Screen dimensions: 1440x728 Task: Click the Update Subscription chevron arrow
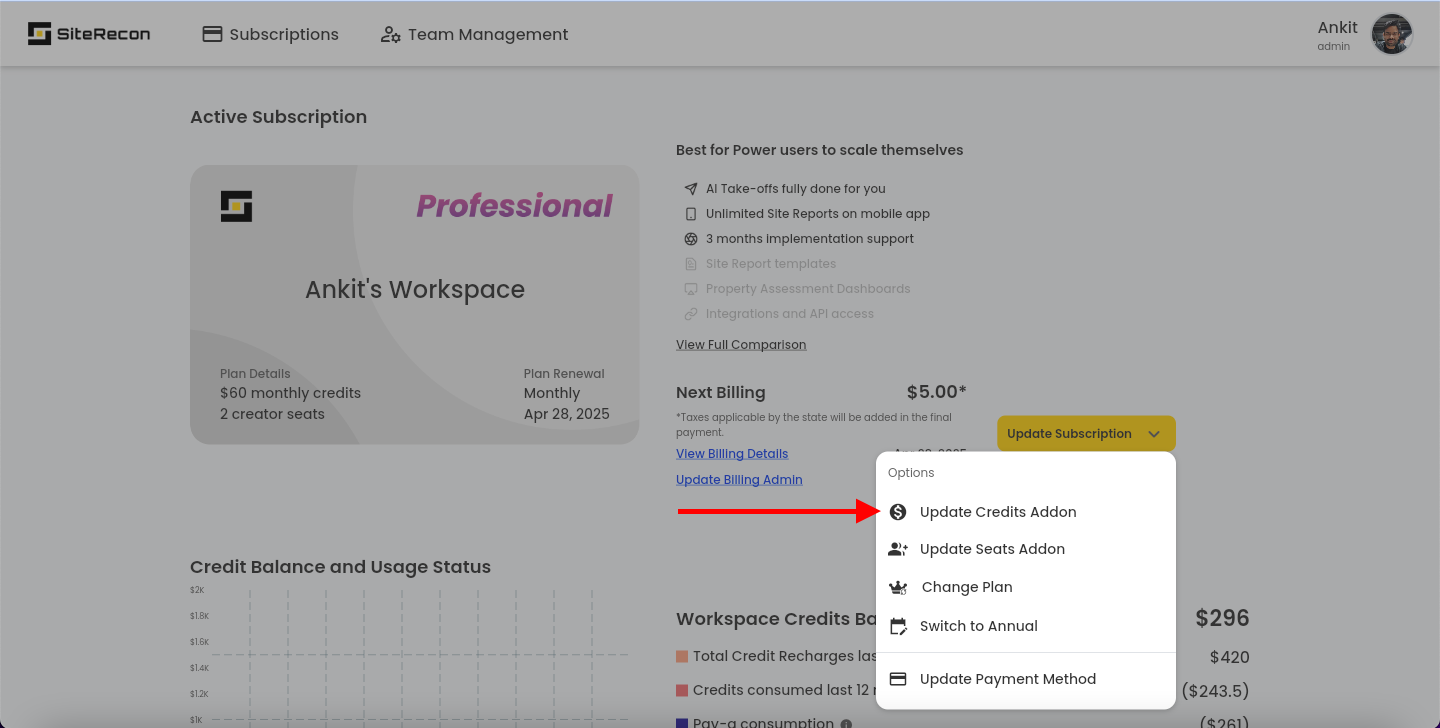(x=1154, y=434)
